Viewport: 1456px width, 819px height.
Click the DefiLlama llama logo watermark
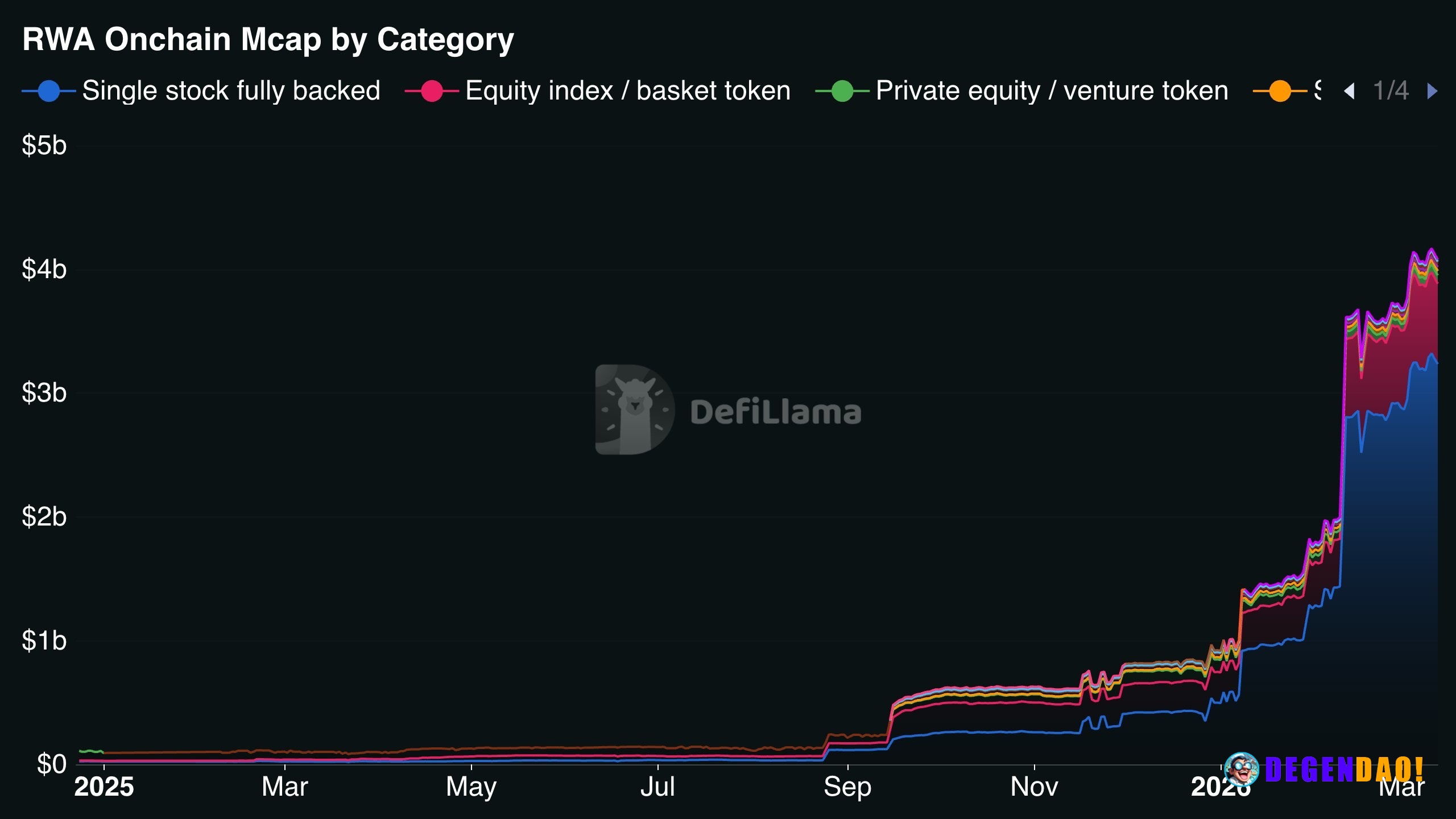[x=634, y=409]
